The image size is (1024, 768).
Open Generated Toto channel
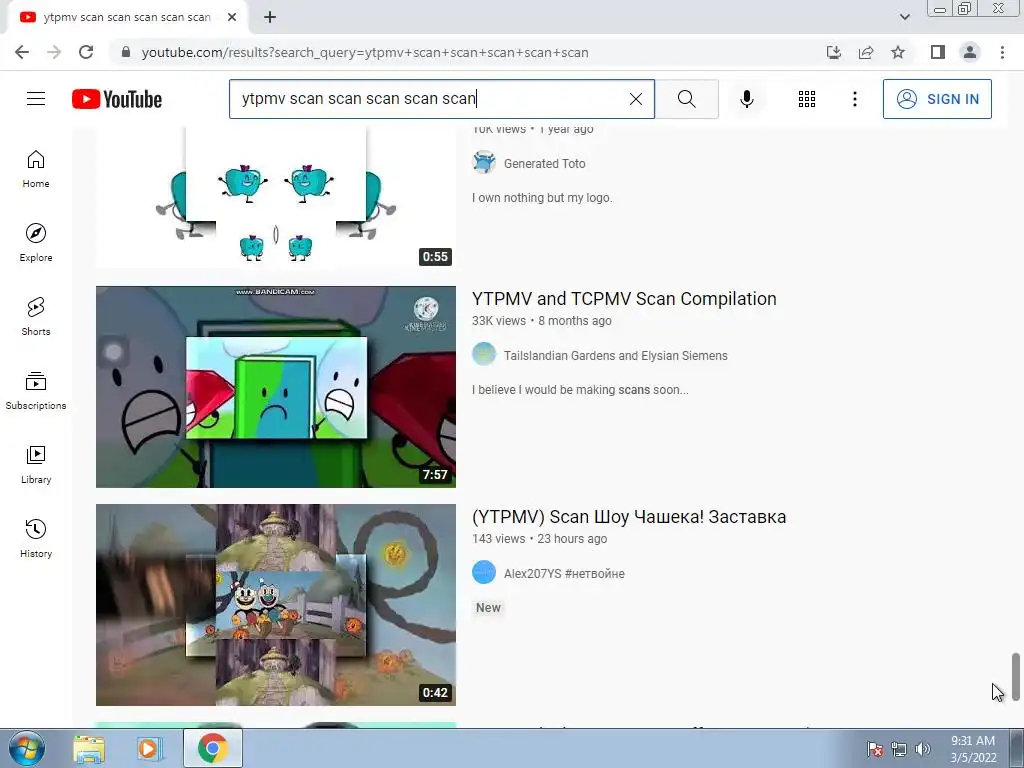[x=545, y=163]
